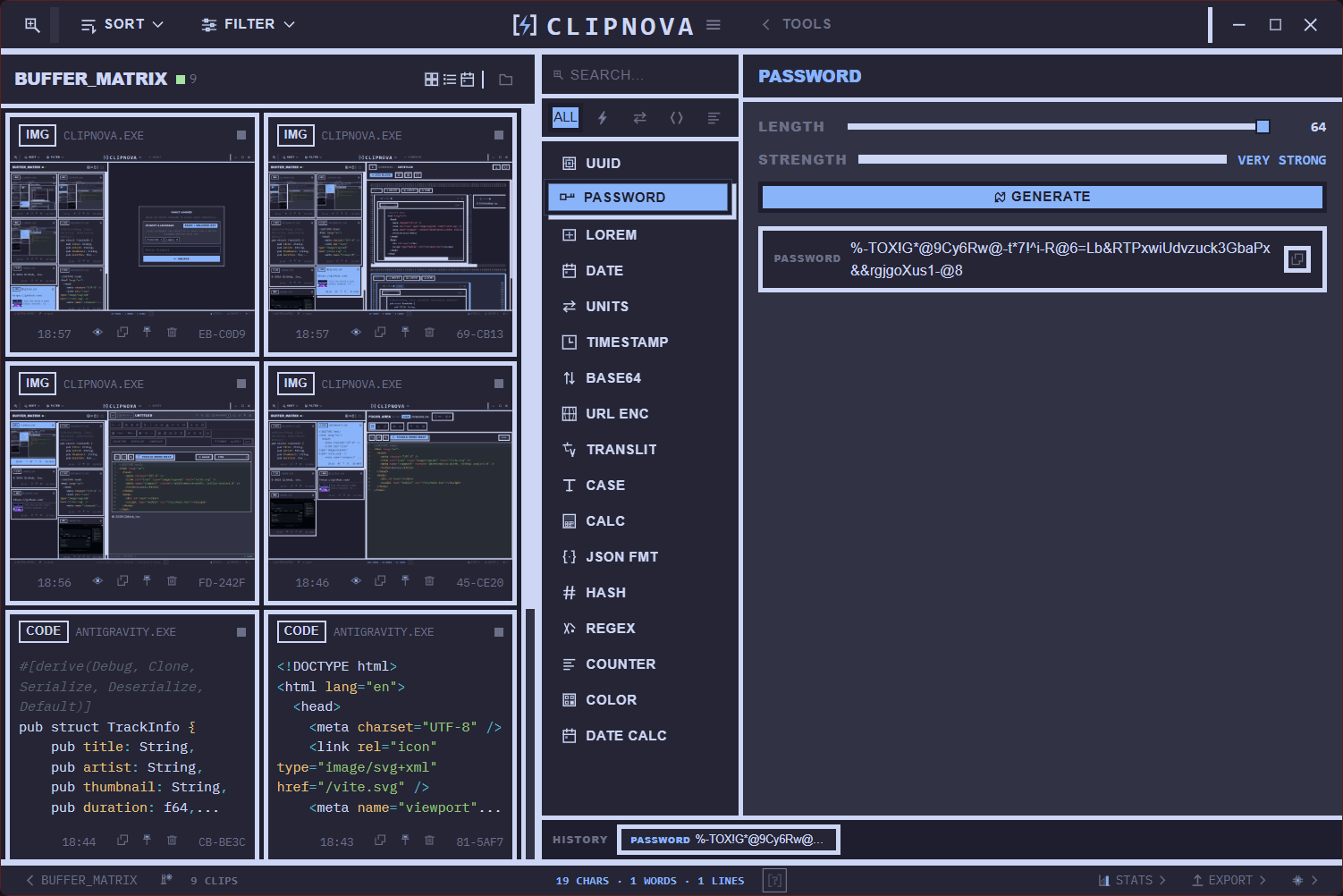Collapse BUFFER_MATRIX from the status bar

tap(81, 880)
